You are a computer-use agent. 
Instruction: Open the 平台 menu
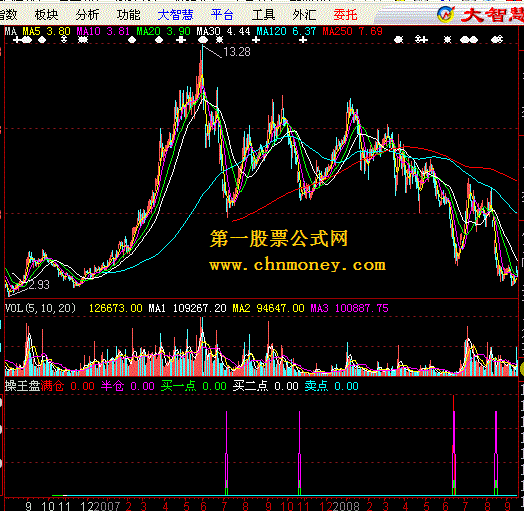(222, 15)
